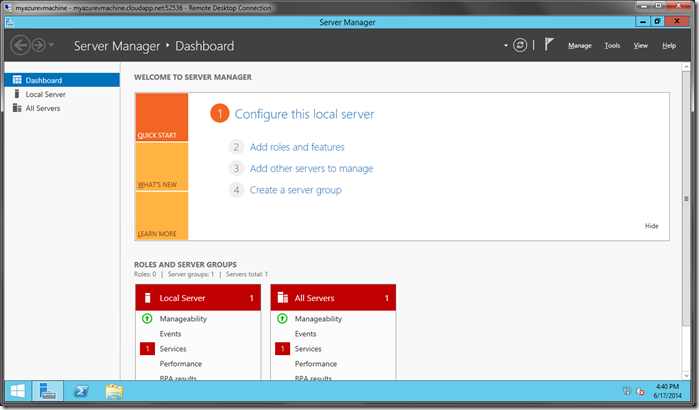699x410 pixels.
Task: Refresh the Server Manager dashboard
Action: [520, 45]
